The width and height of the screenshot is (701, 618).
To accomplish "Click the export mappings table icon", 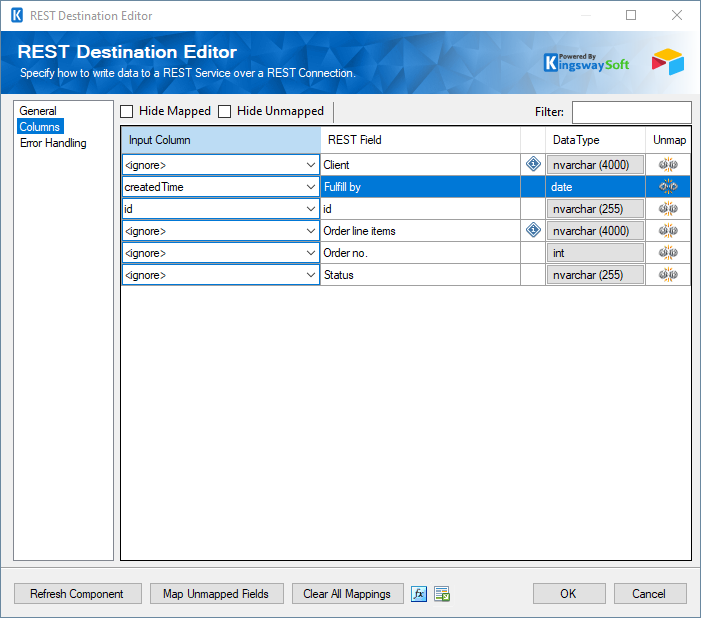I will [442, 594].
